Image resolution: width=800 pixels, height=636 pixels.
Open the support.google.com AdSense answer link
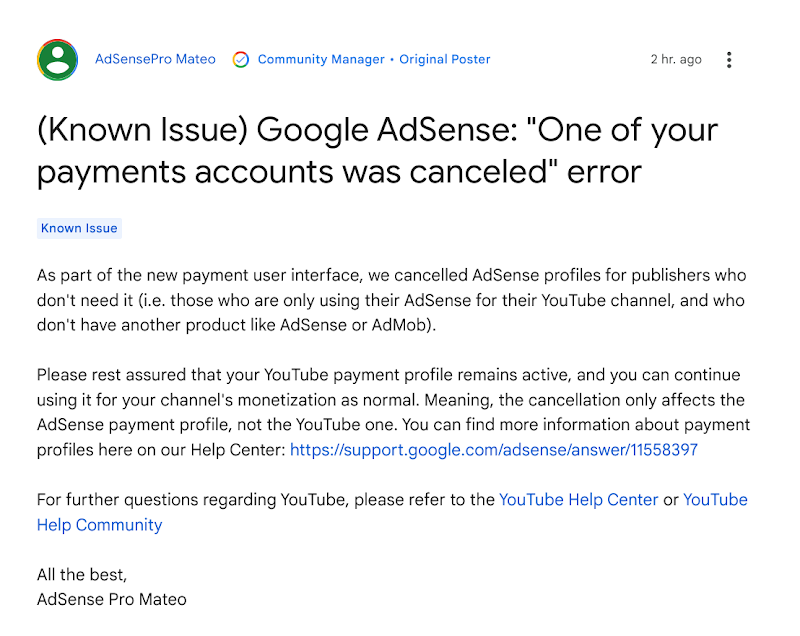point(494,450)
